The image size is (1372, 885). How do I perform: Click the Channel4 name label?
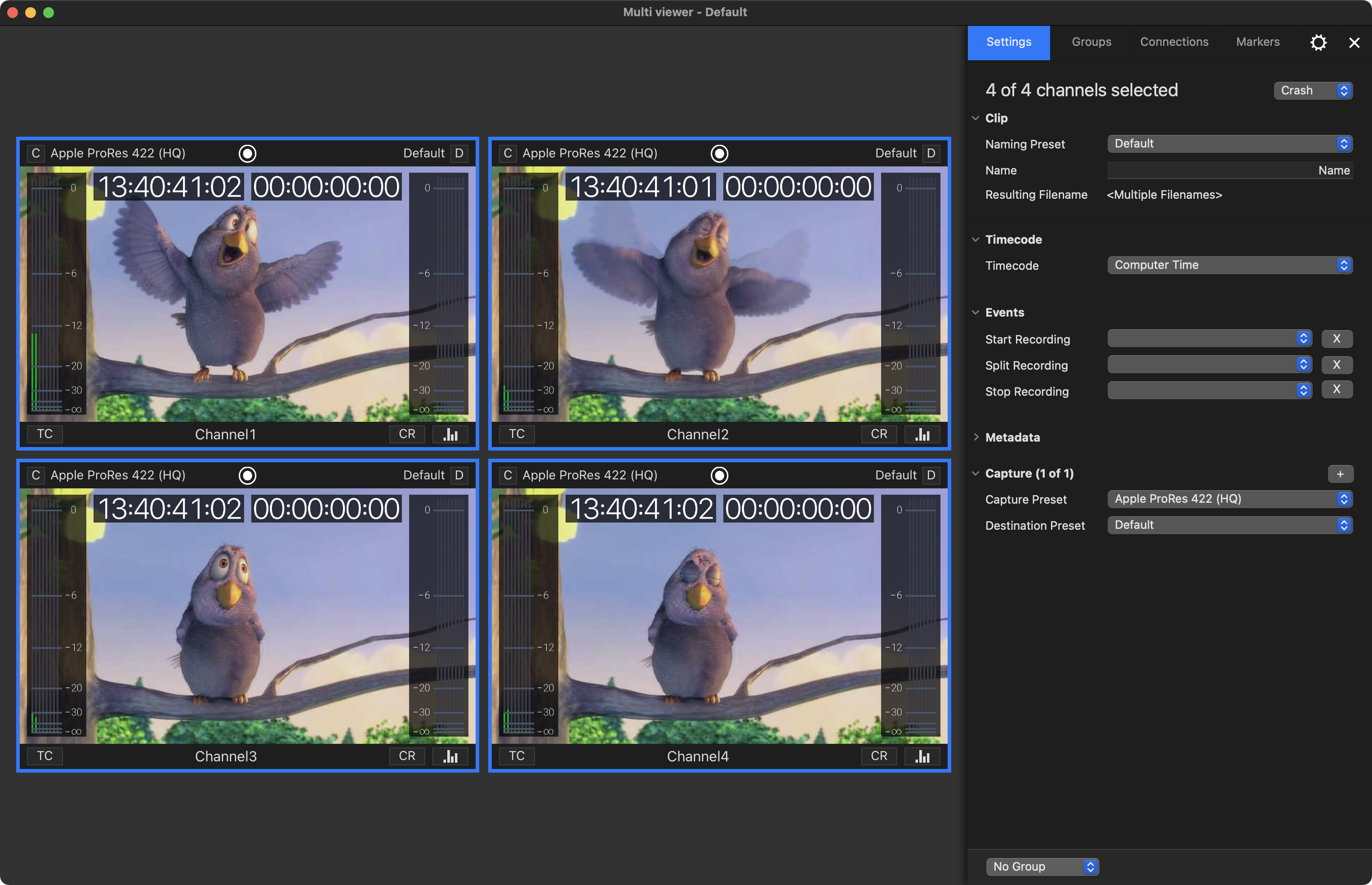pos(698,756)
